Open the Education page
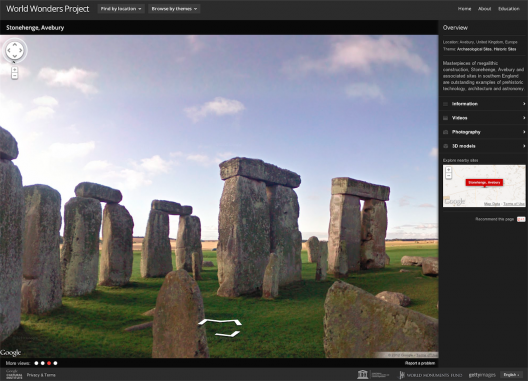The width and height of the screenshot is (528, 381). (509, 9)
